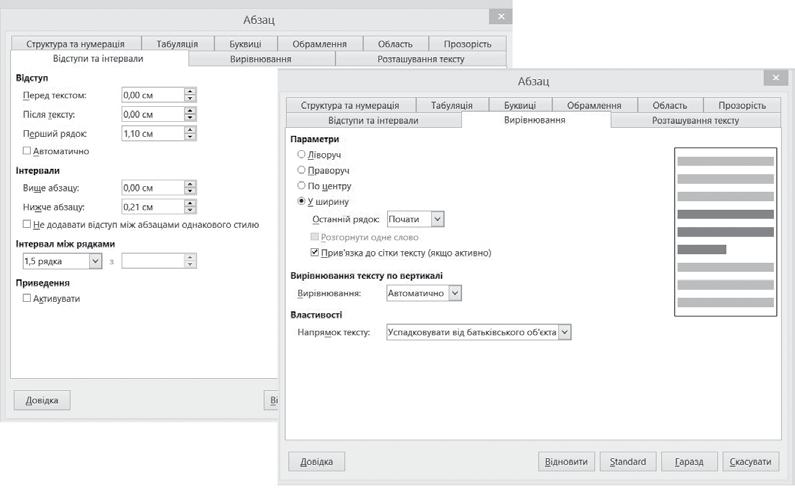
Task: Open Розташування тексту tab in front window
Action: [x=696, y=121]
